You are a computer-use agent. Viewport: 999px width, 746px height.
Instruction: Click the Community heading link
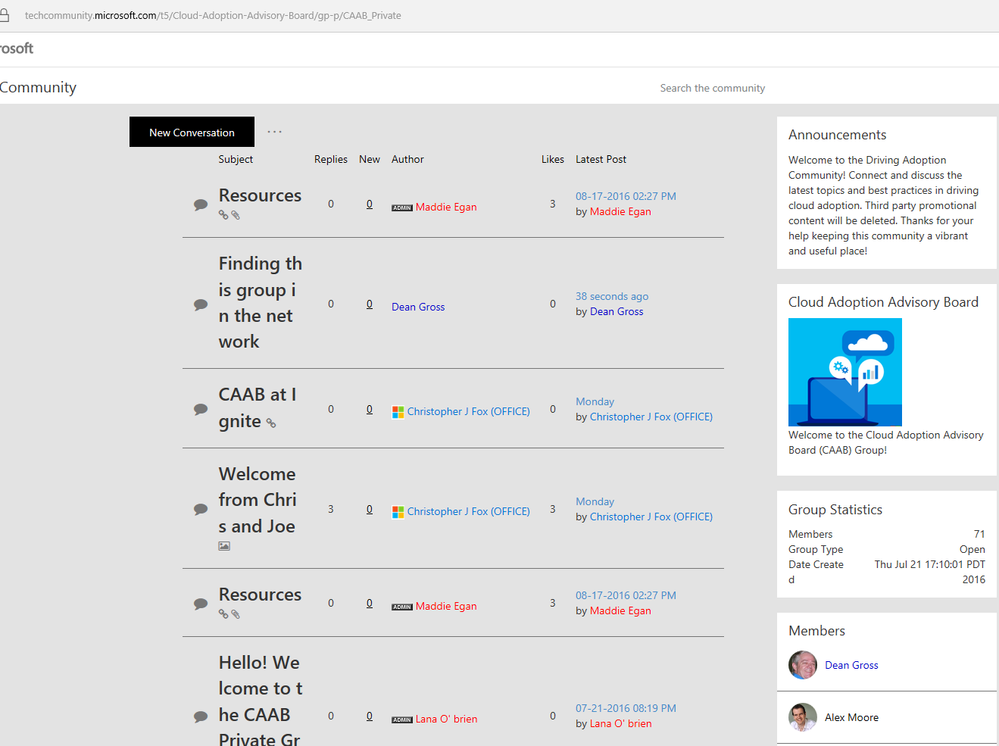[x=38, y=87]
